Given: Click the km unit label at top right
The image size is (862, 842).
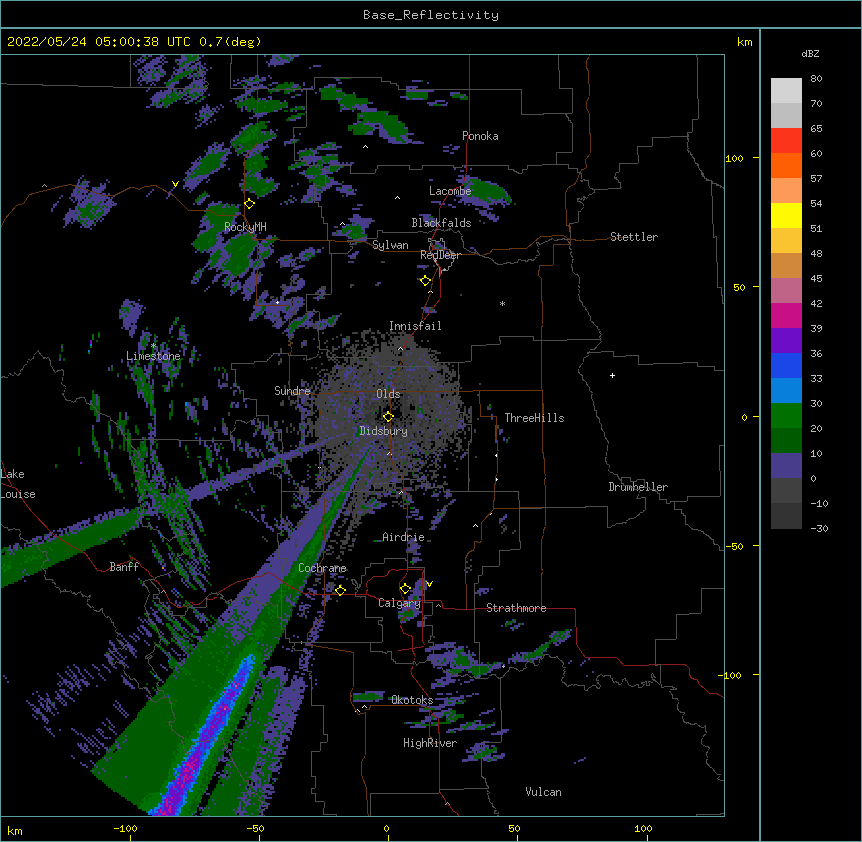Looking at the screenshot, I should point(744,42).
